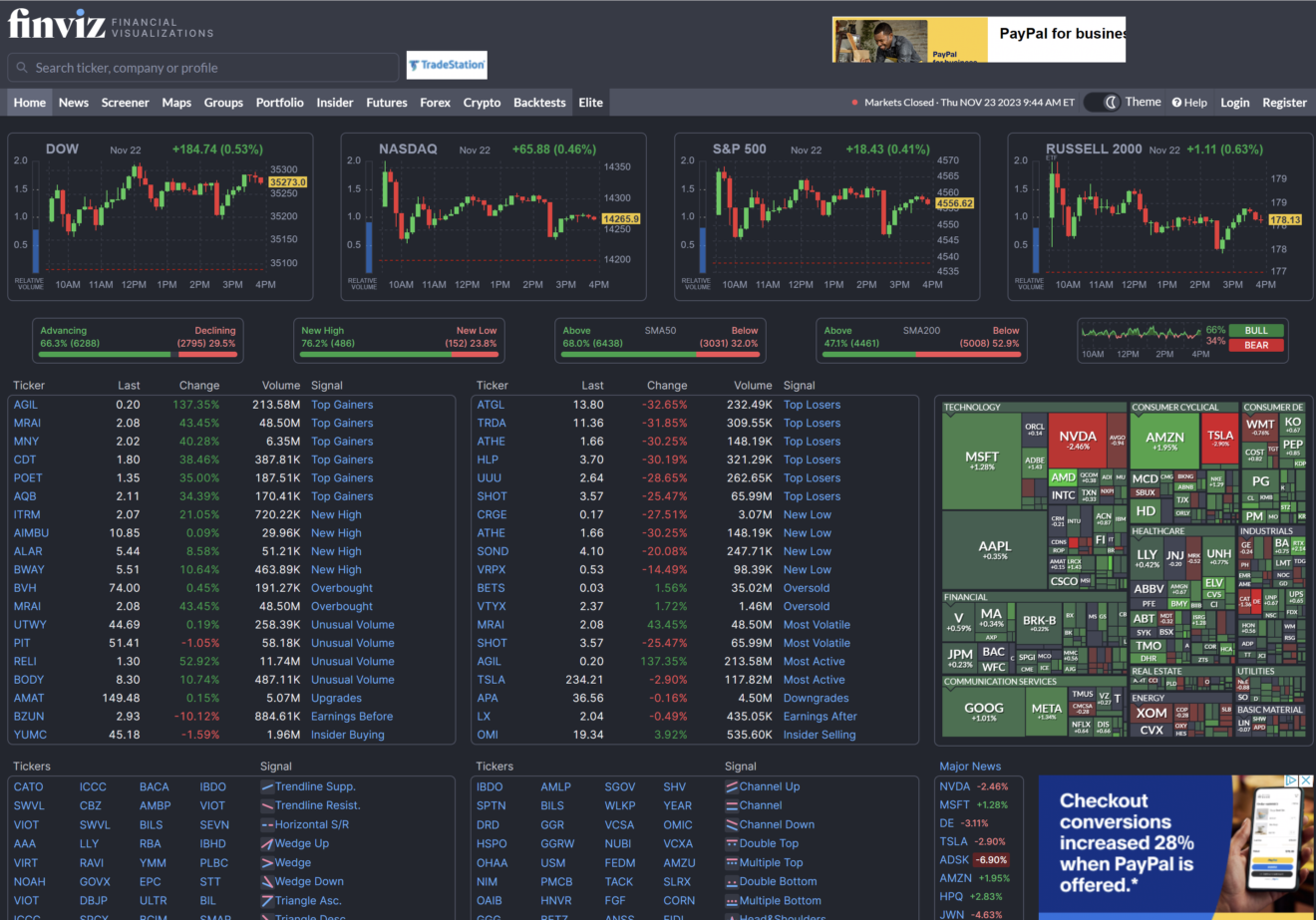The width and height of the screenshot is (1316, 920).
Task: Click the search ticker input field
Action: click(x=199, y=66)
